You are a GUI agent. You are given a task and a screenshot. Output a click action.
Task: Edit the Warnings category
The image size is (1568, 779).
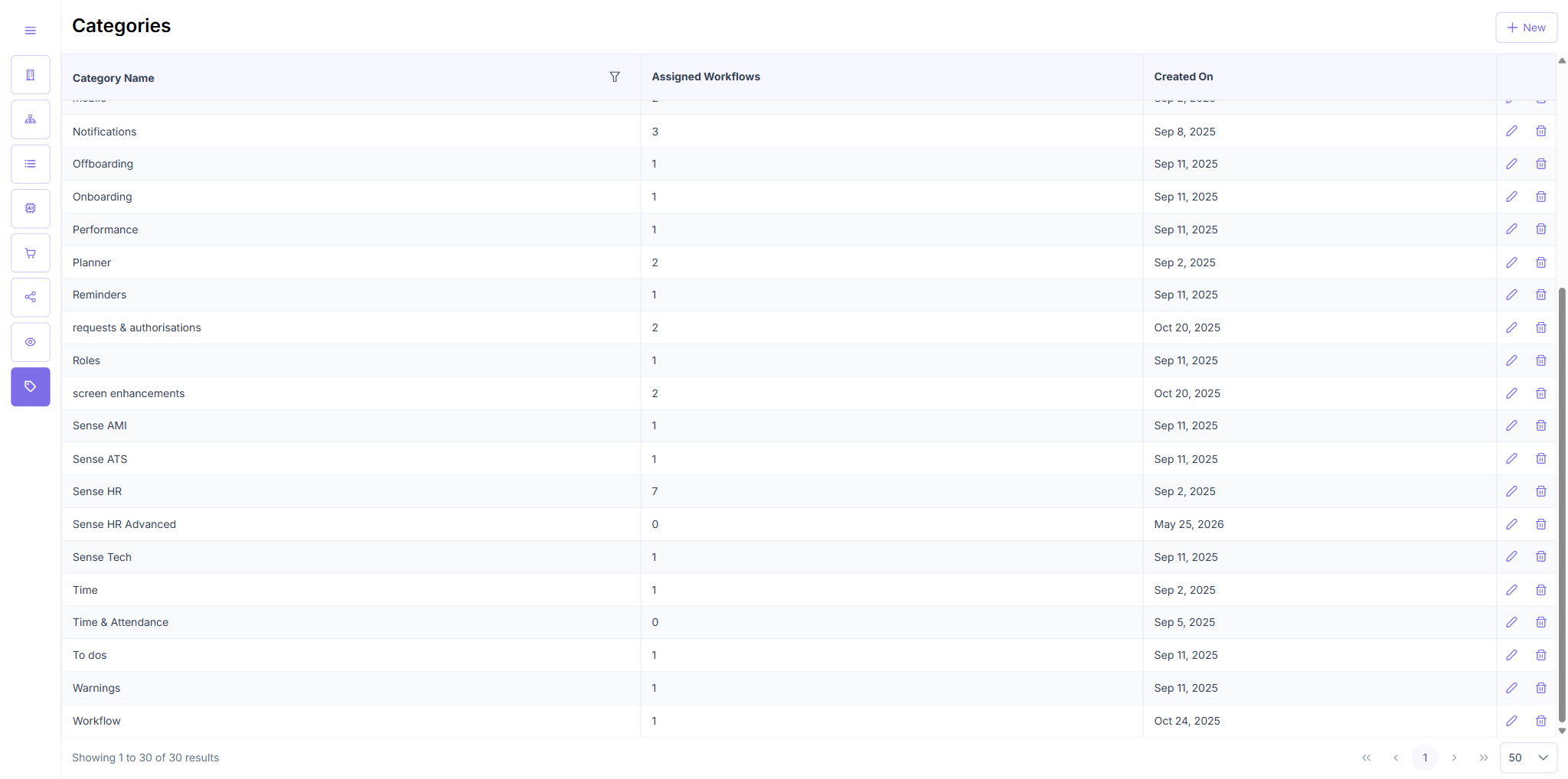tap(1511, 688)
